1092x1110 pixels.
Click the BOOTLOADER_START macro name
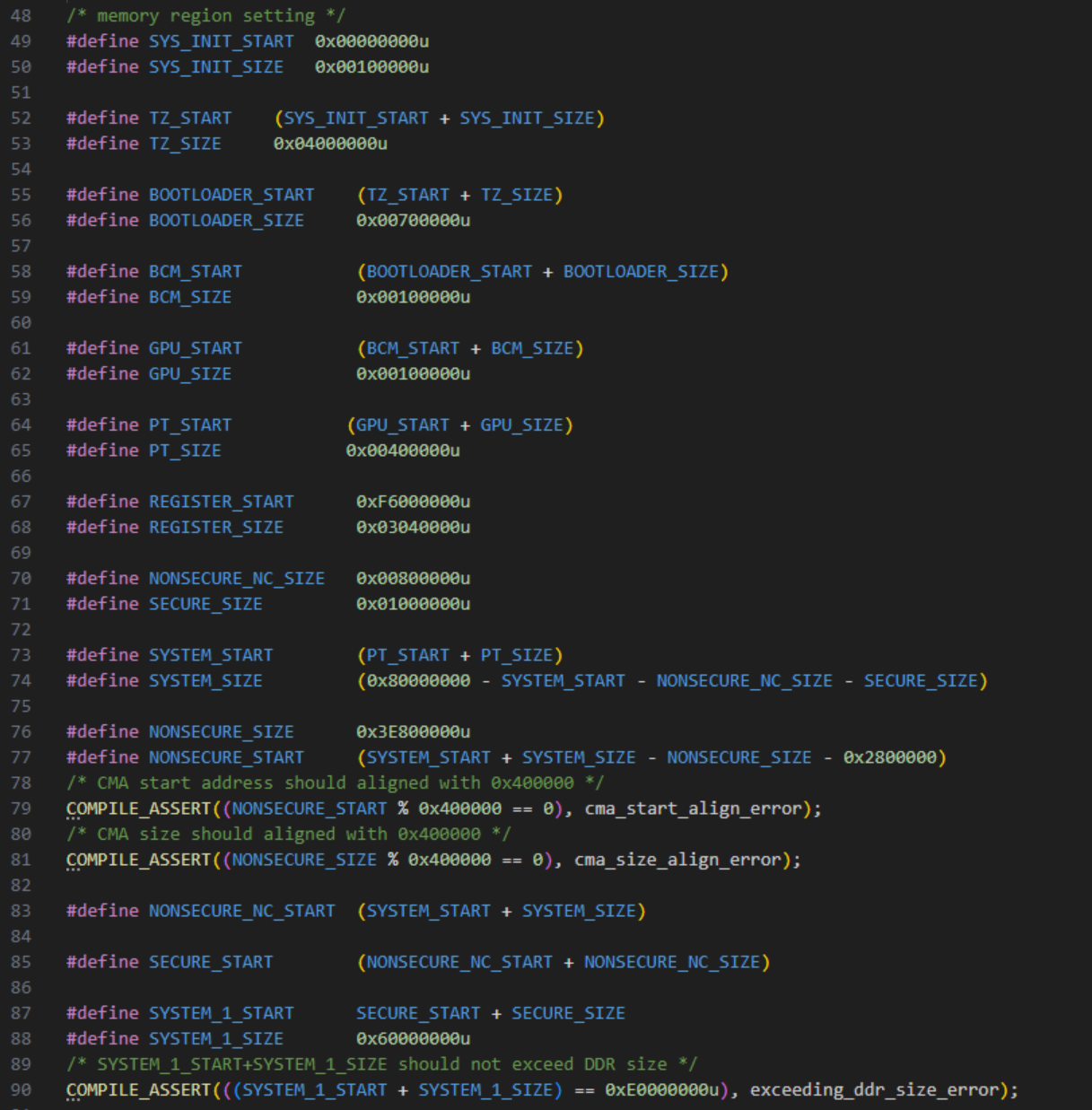(x=230, y=194)
